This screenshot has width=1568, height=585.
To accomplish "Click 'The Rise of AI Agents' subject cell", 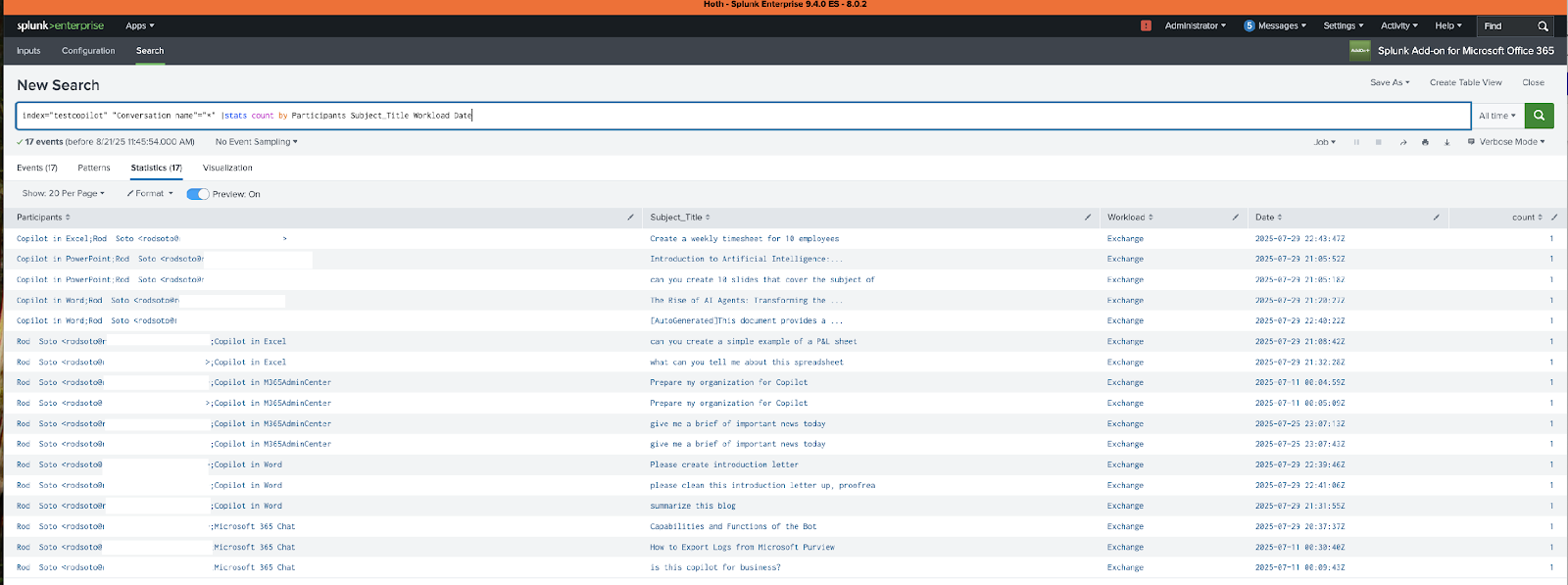I will 746,301.
